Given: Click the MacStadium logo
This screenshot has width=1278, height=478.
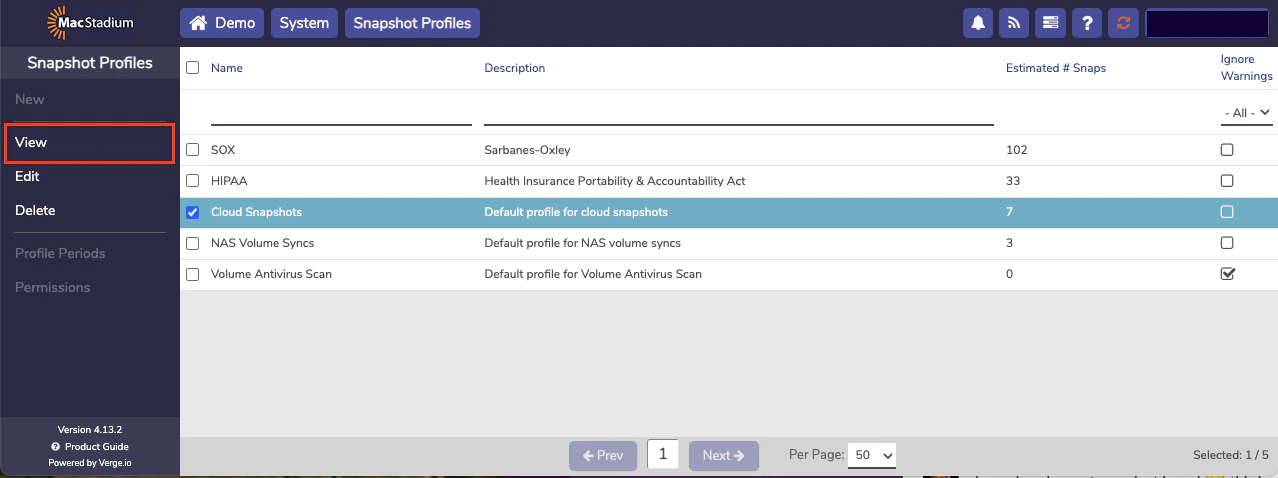Looking at the screenshot, I should coord(90,22).
